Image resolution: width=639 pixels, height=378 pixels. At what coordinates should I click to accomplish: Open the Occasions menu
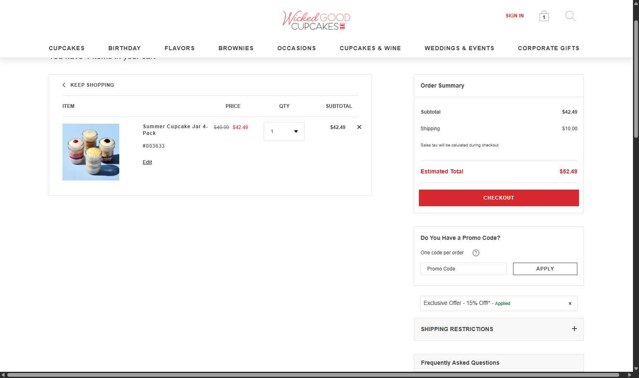(x=297, y=48)
